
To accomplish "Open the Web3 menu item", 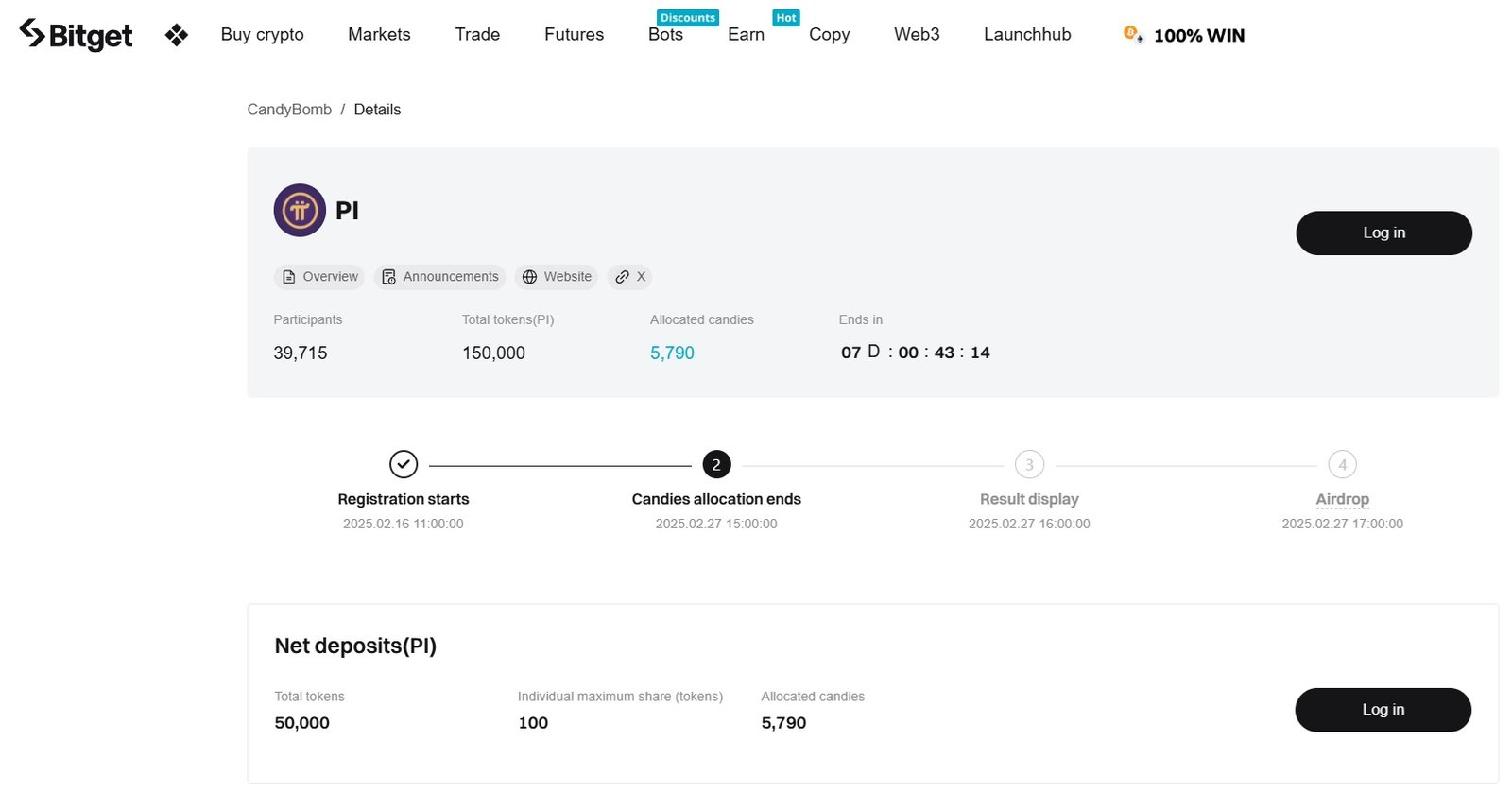I will 917,35.
